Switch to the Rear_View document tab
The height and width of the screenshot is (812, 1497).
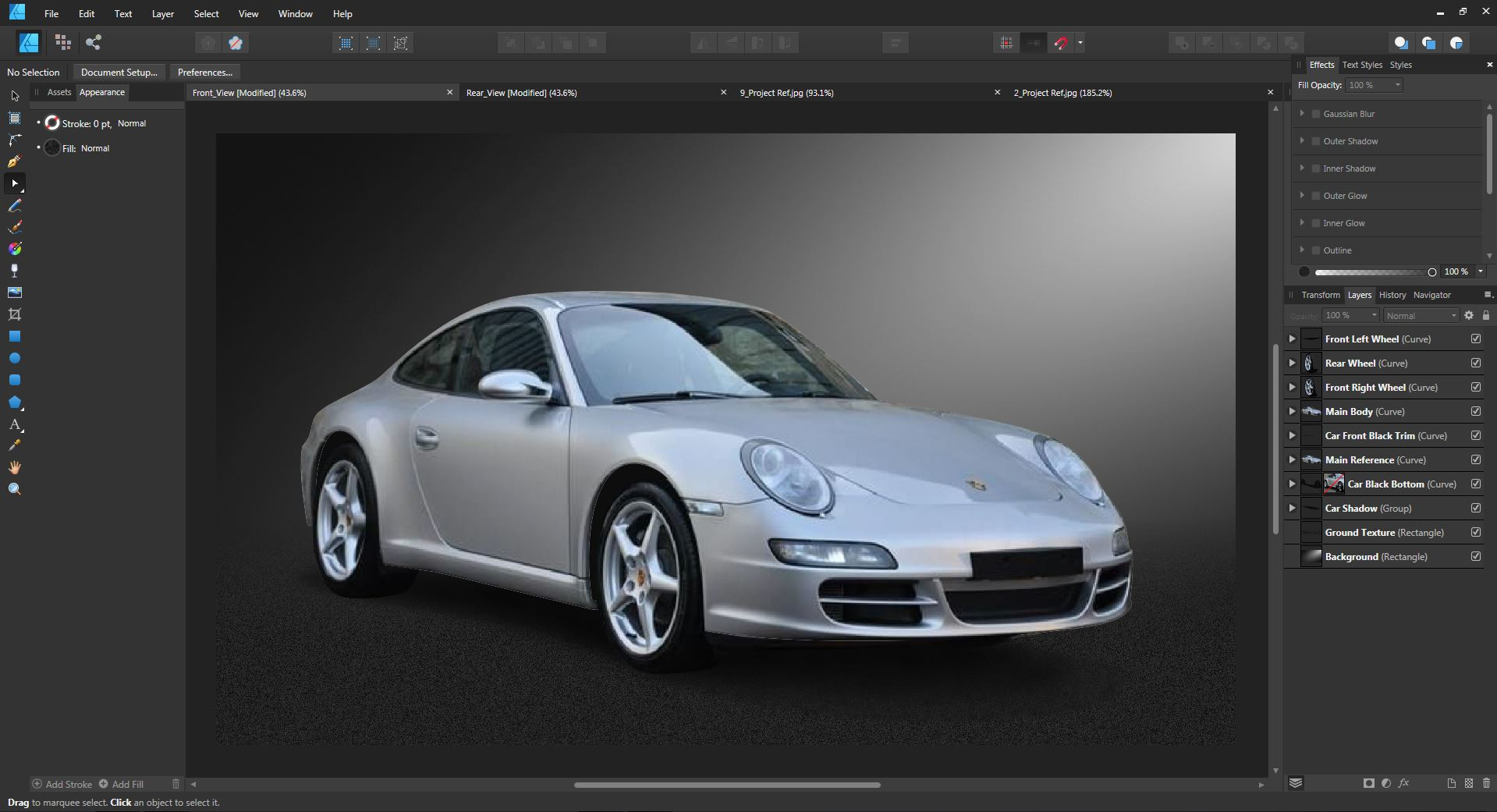coord(521,93)
